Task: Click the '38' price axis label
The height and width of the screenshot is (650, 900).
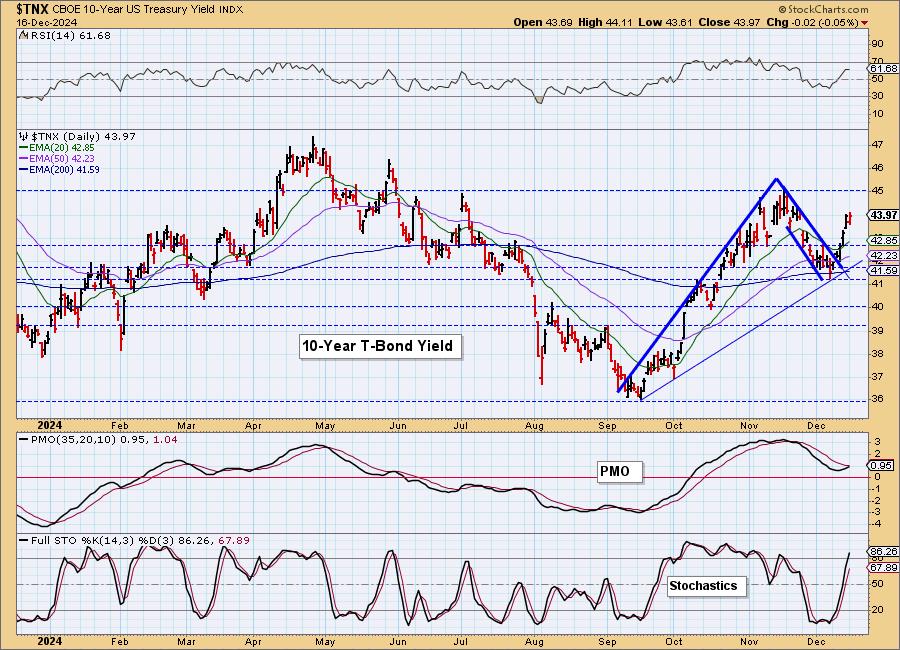Action: tap(878, 354)
